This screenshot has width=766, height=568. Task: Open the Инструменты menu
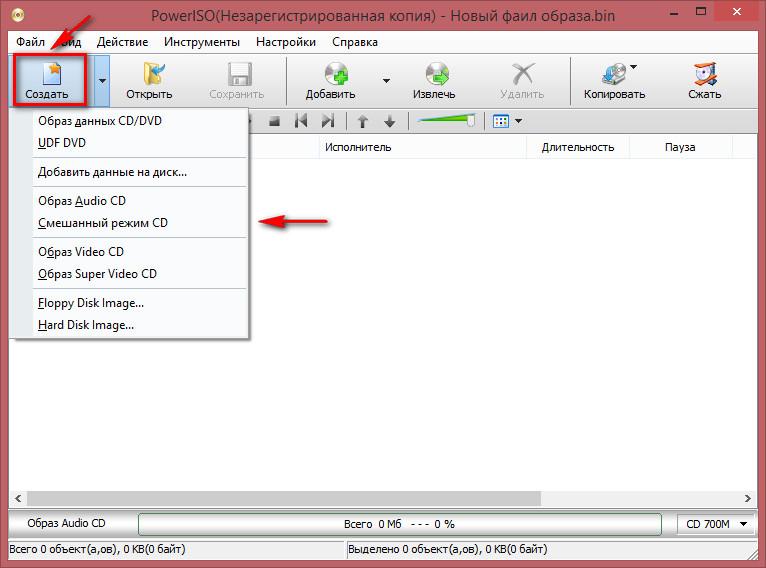point(202,42)
